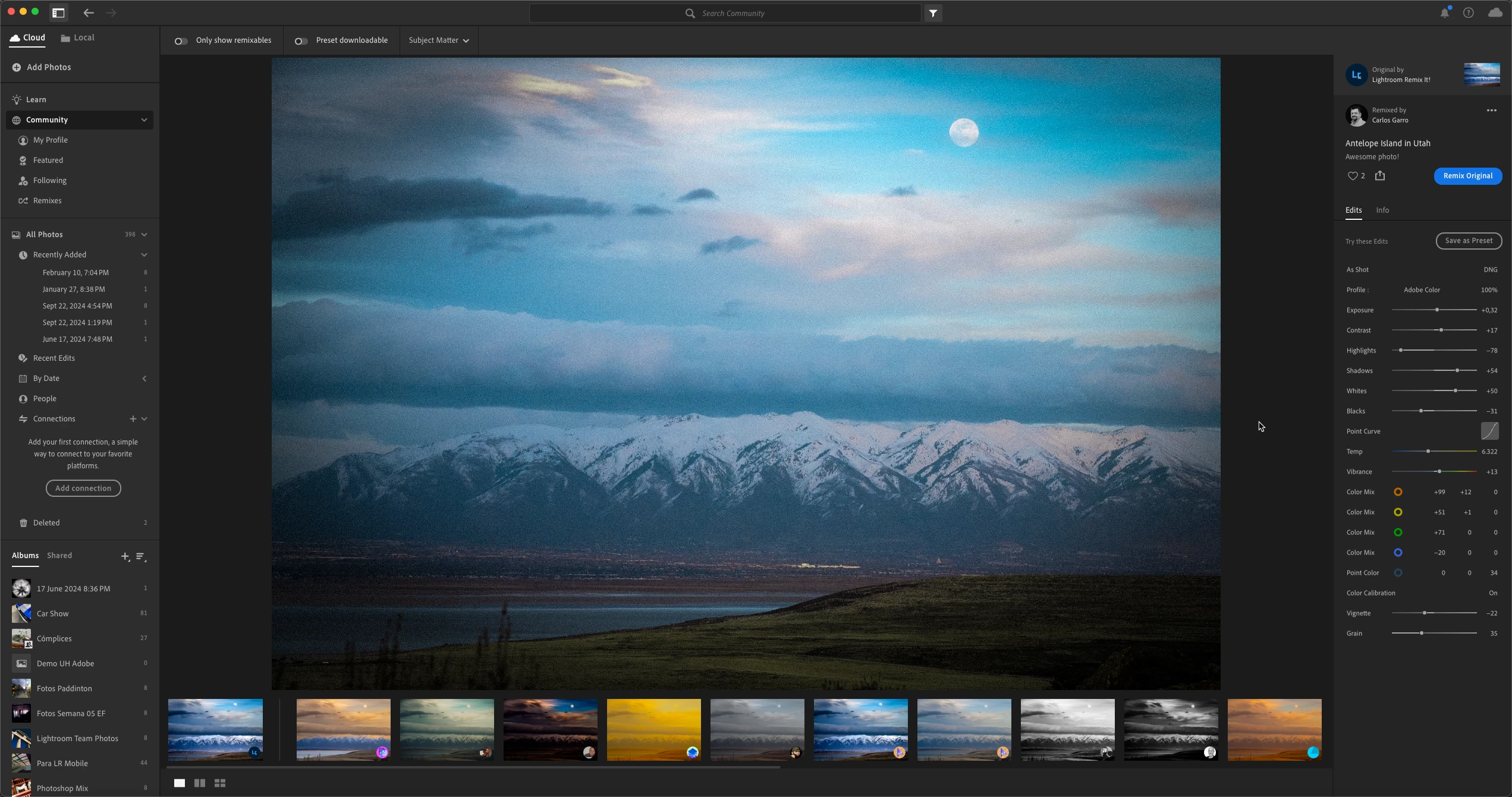Select orange Color Mix circle
1512x797 pixels.
pyautogui.click(x=1398, y=492)
